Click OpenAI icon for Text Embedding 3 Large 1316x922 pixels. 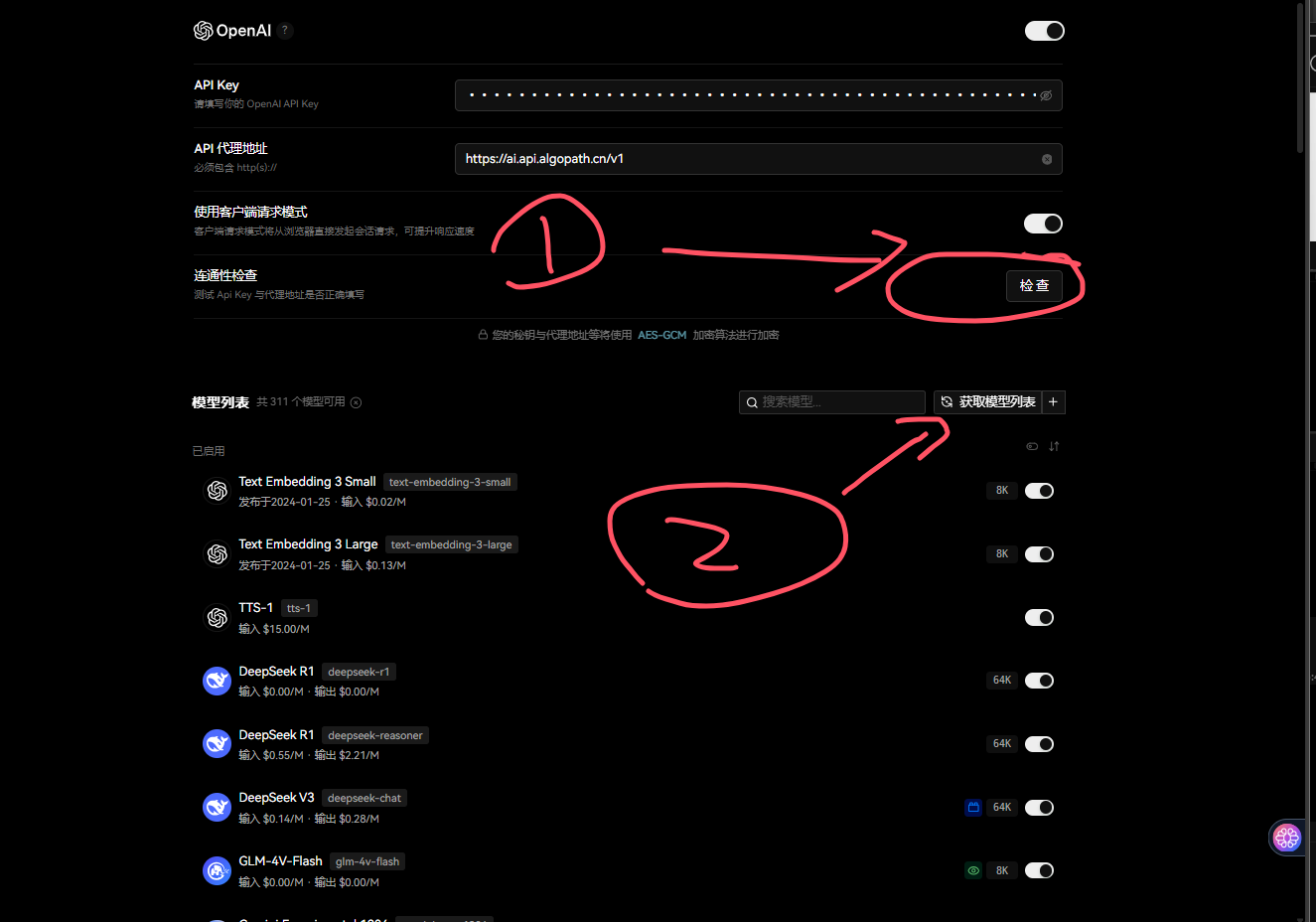coord(217,554)
